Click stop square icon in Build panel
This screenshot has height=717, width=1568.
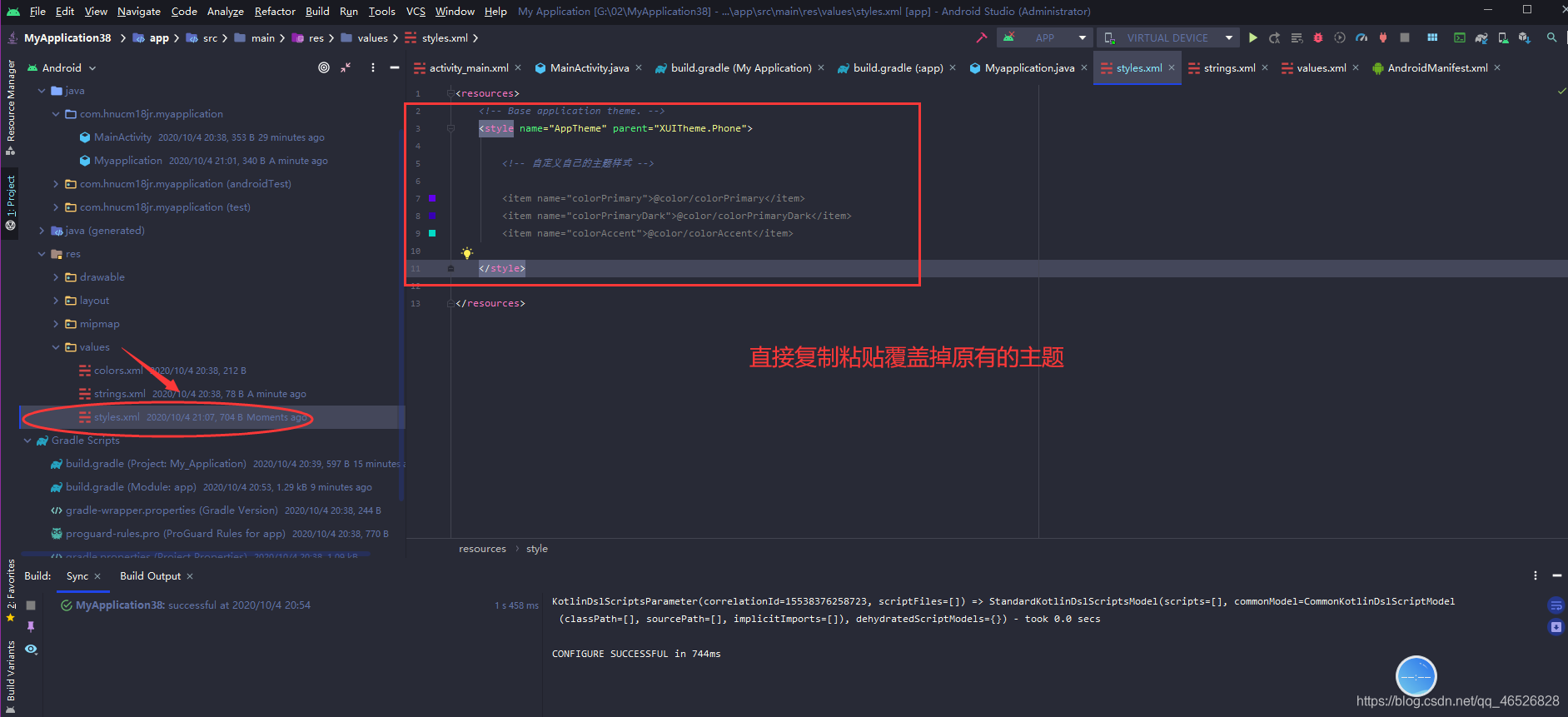pos(31,605)
